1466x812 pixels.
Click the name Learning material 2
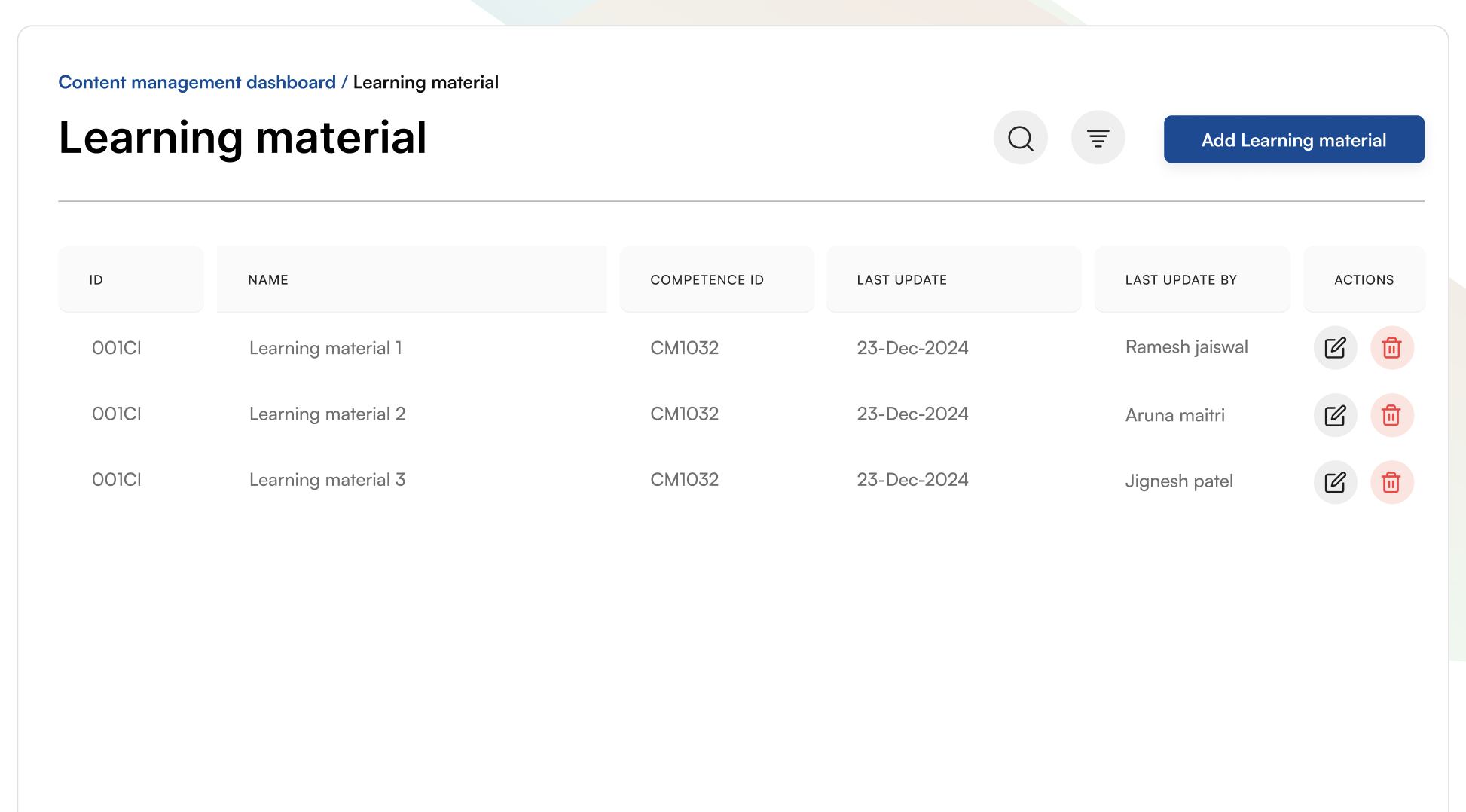click(327, 414)
